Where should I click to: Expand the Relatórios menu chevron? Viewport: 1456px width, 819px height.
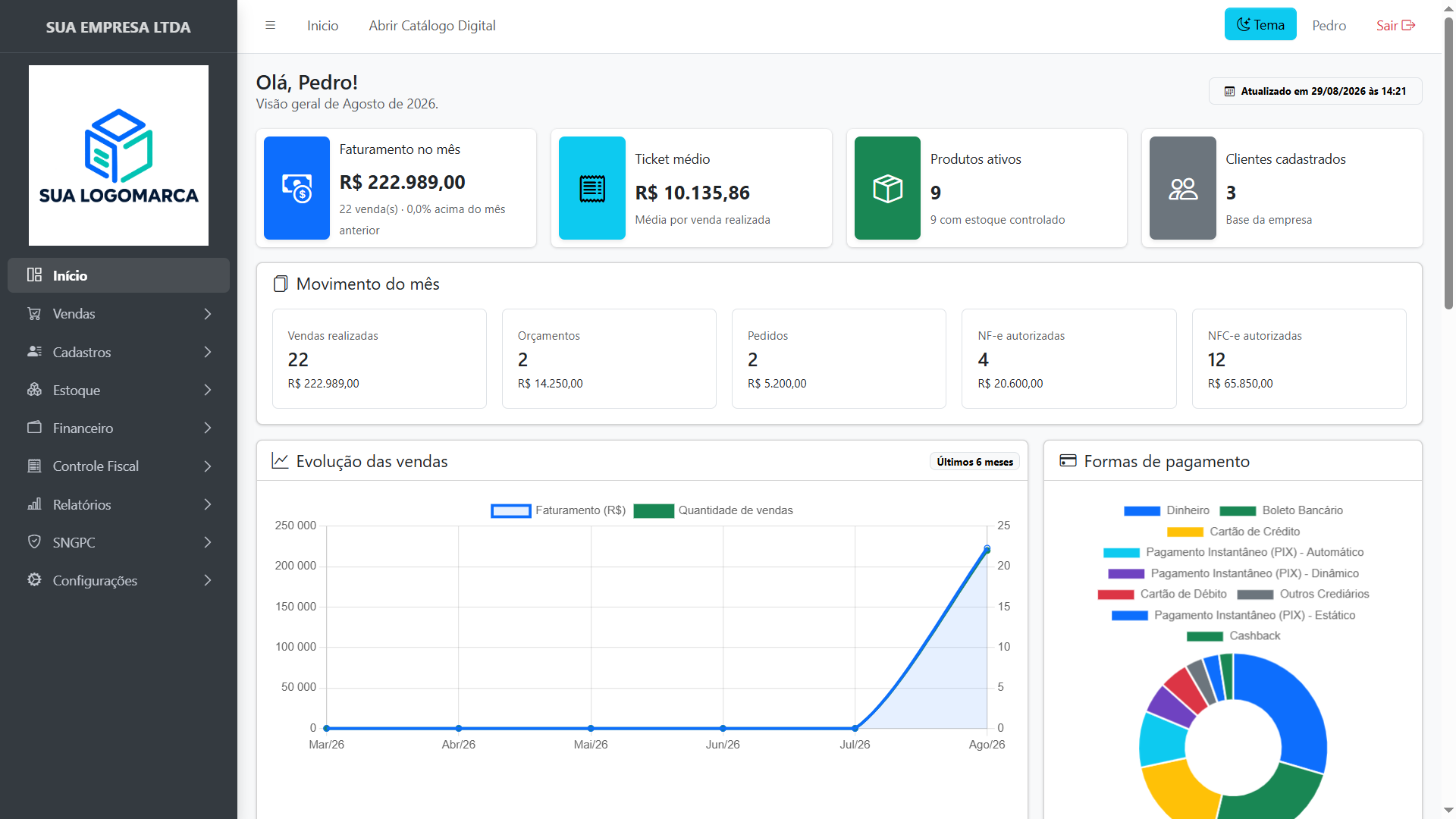coord(208,504)
